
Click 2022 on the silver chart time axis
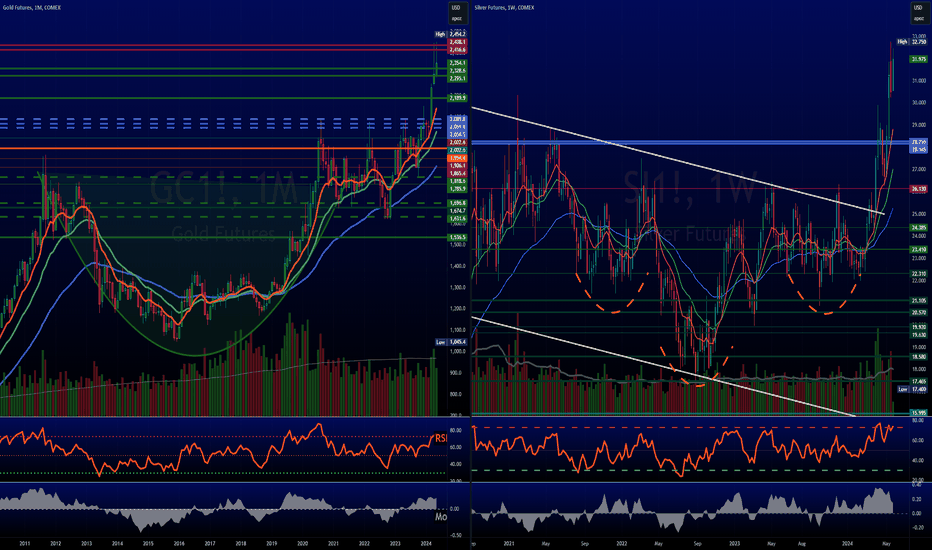tap(622, 543)
